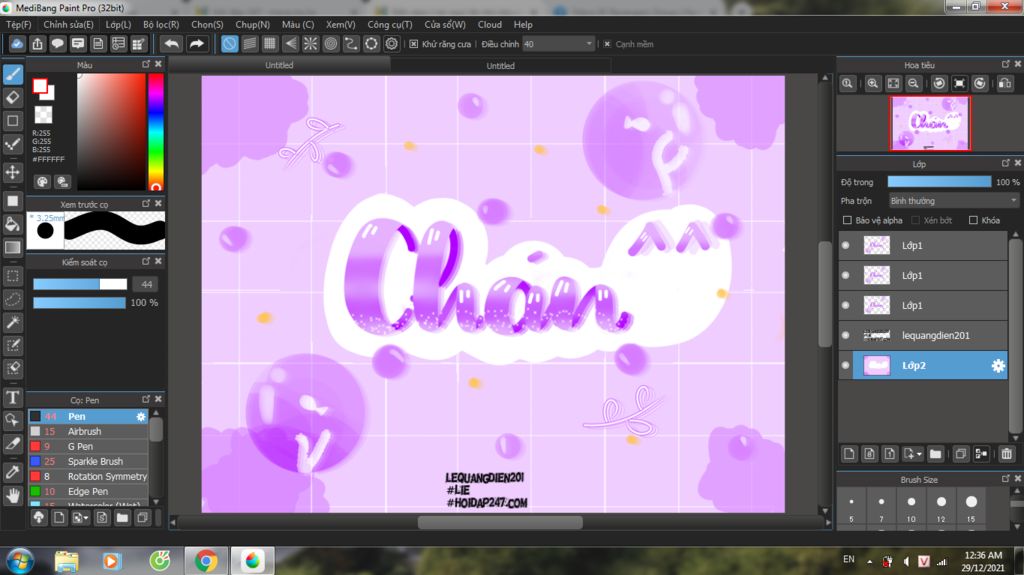This screenshot has width=1024, height=575.
Task: Select the Hand tool
Action: 13,496
